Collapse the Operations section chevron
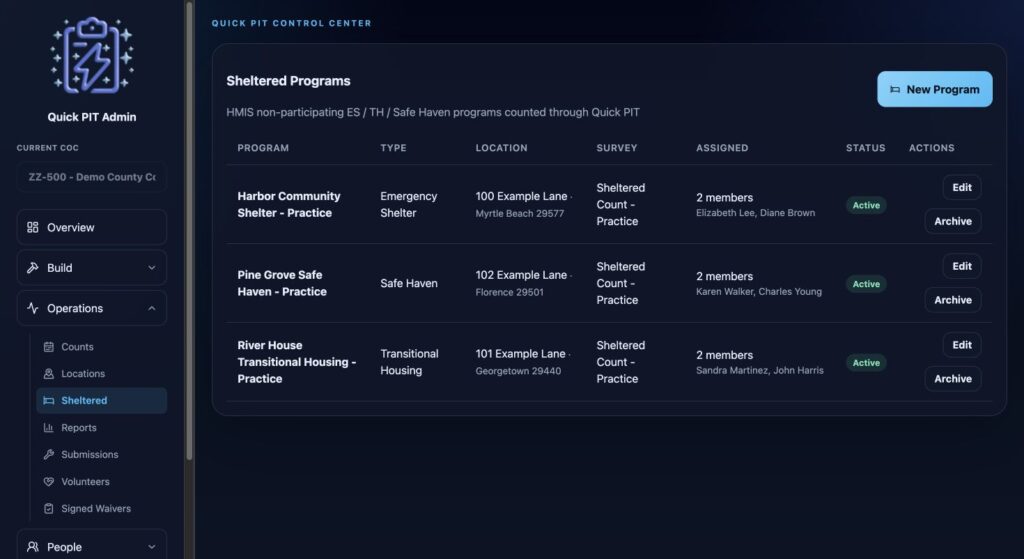Viewport: 1024px width, 559px height. (x=152, y=308)
